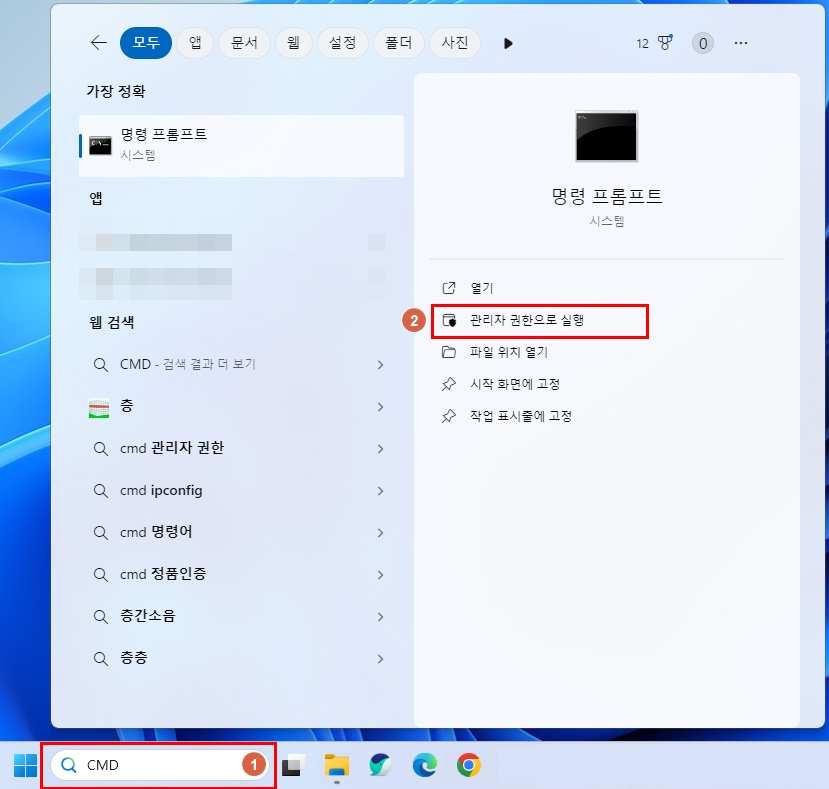
Task: Select the 설정 filter tab
Action: pyautogui.click(x=343, y=43)
